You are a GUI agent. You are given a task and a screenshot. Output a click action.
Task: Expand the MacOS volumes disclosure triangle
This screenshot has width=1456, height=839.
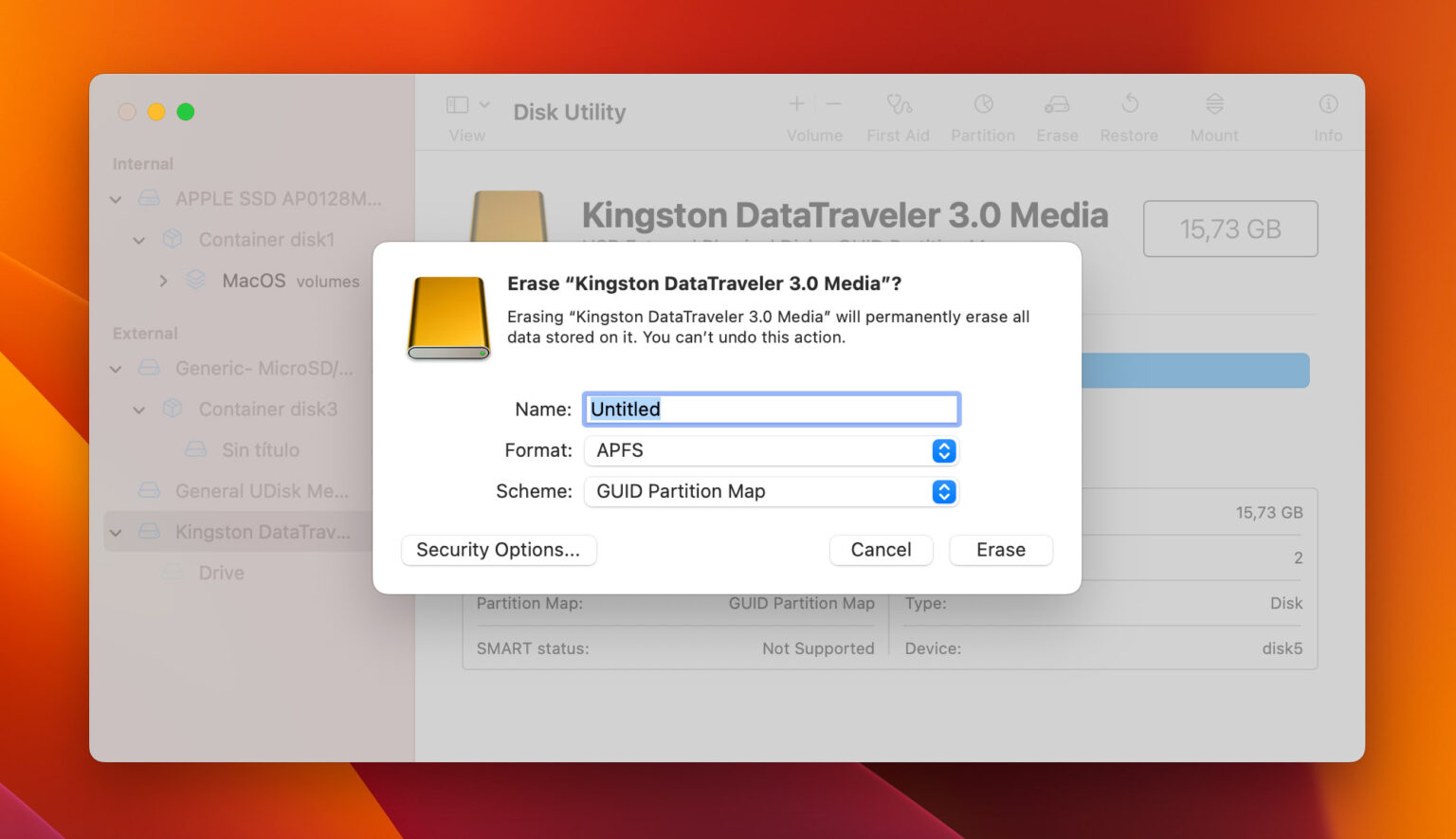(163, 281)
